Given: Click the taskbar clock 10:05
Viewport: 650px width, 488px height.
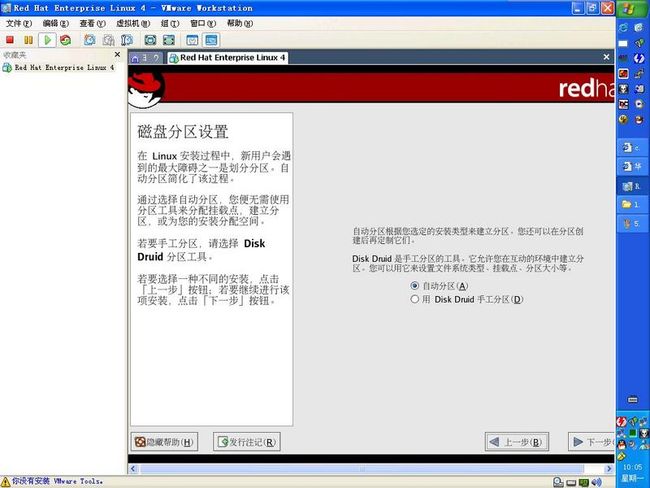Looking at the screenshot, I should [633, 467].
